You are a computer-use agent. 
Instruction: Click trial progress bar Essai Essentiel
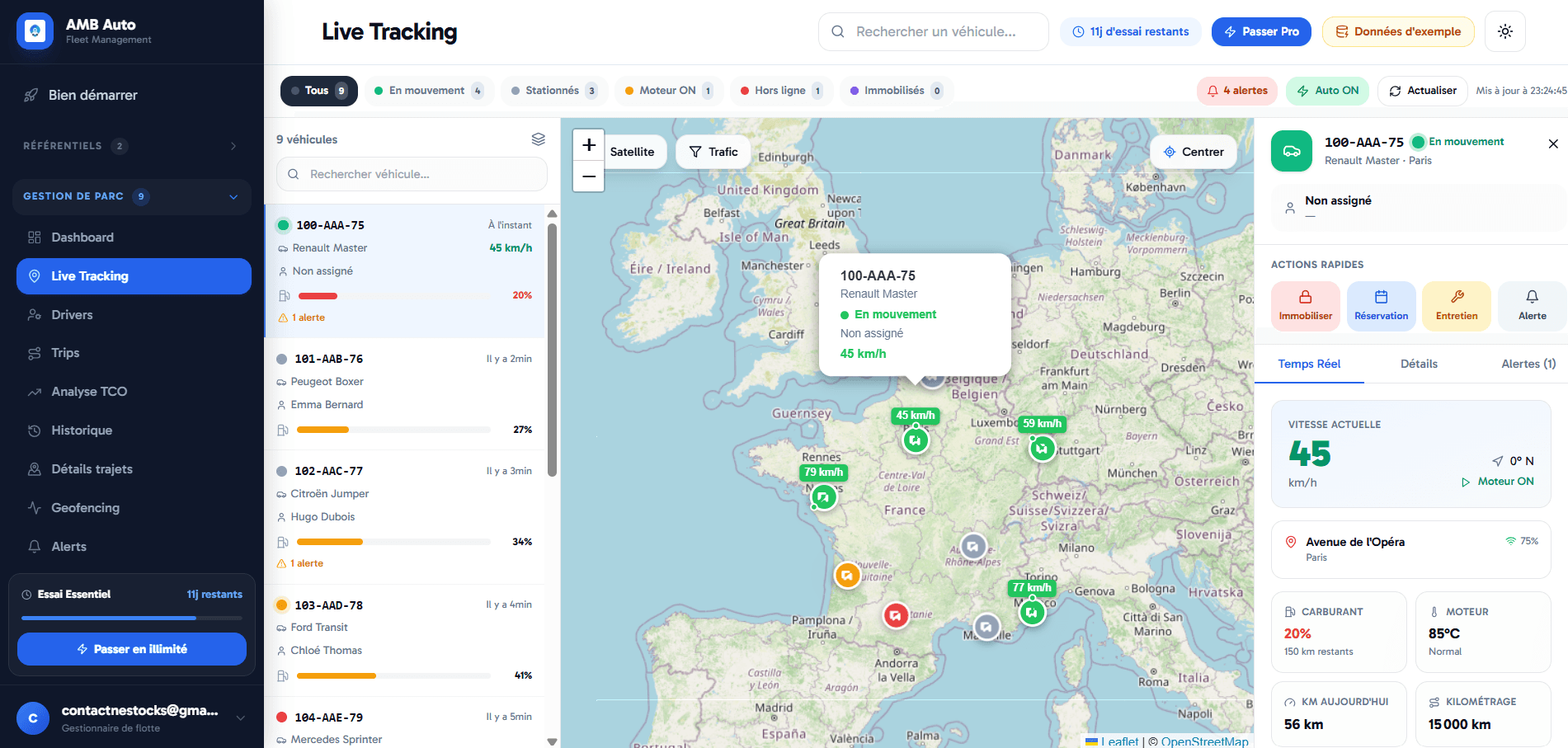[x=132, y=618]
